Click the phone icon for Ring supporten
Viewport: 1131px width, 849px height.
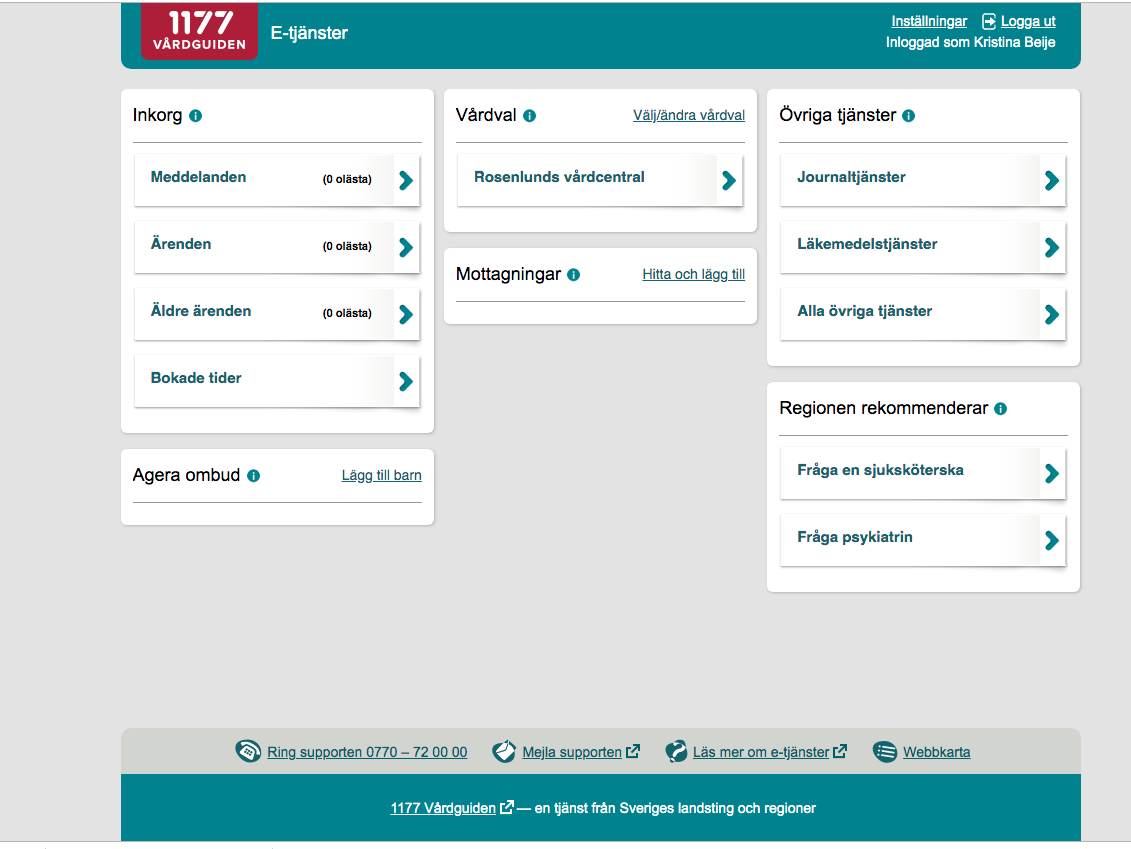(248, 752)
